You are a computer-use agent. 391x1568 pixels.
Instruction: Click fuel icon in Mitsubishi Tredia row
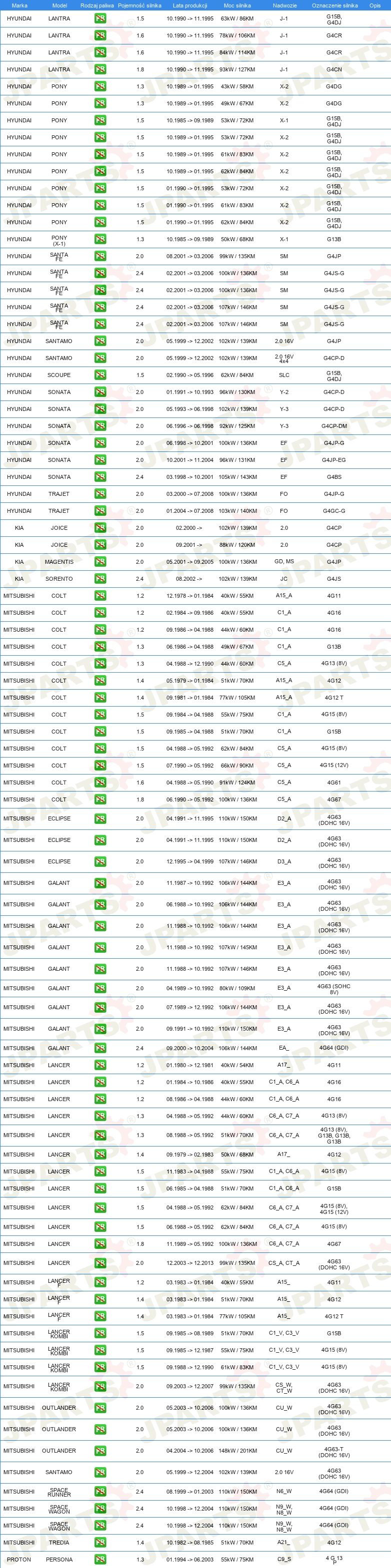(100, 1543)
